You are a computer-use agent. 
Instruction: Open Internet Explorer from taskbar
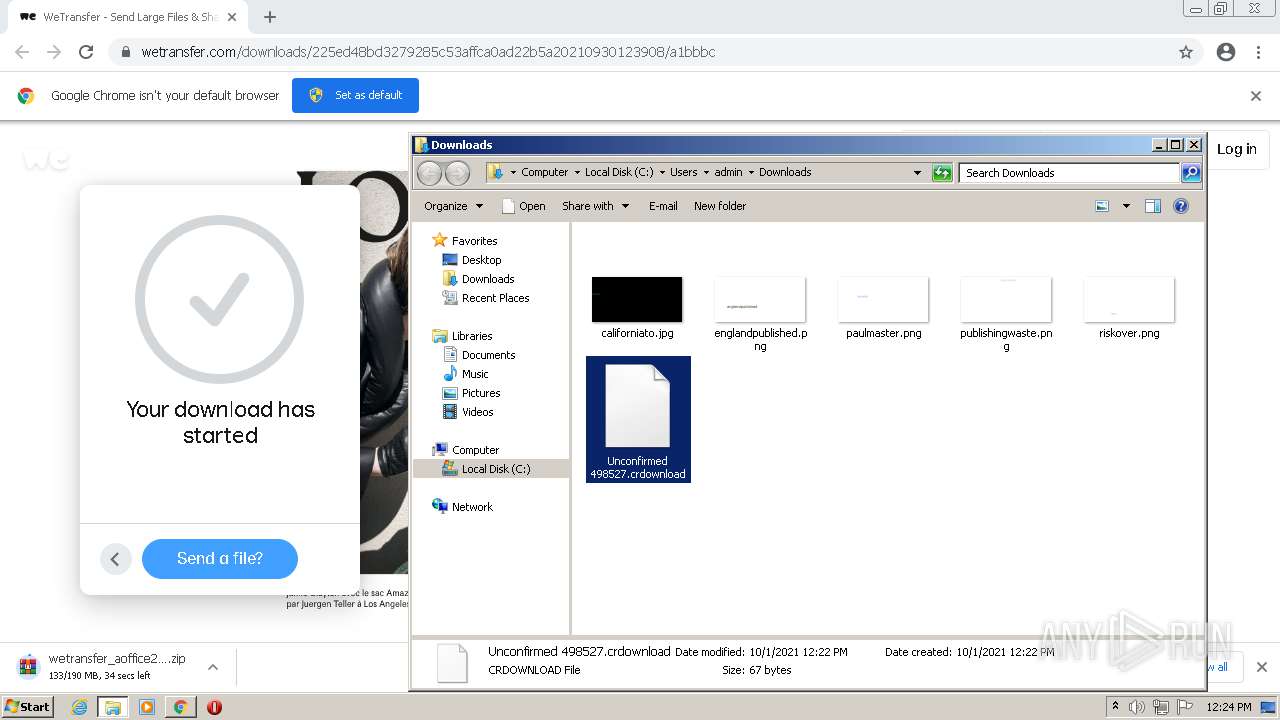tap(79, 707)
